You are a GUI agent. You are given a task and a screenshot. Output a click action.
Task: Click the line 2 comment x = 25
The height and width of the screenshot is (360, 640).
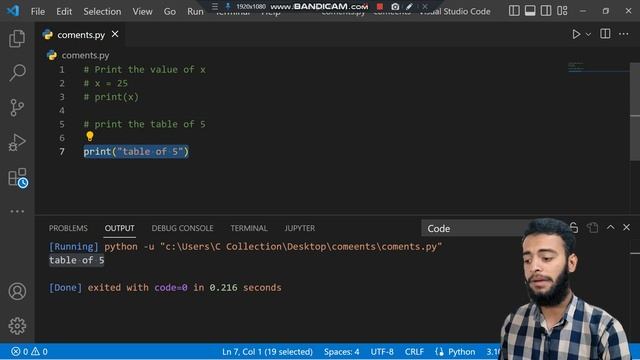point(106,83)
